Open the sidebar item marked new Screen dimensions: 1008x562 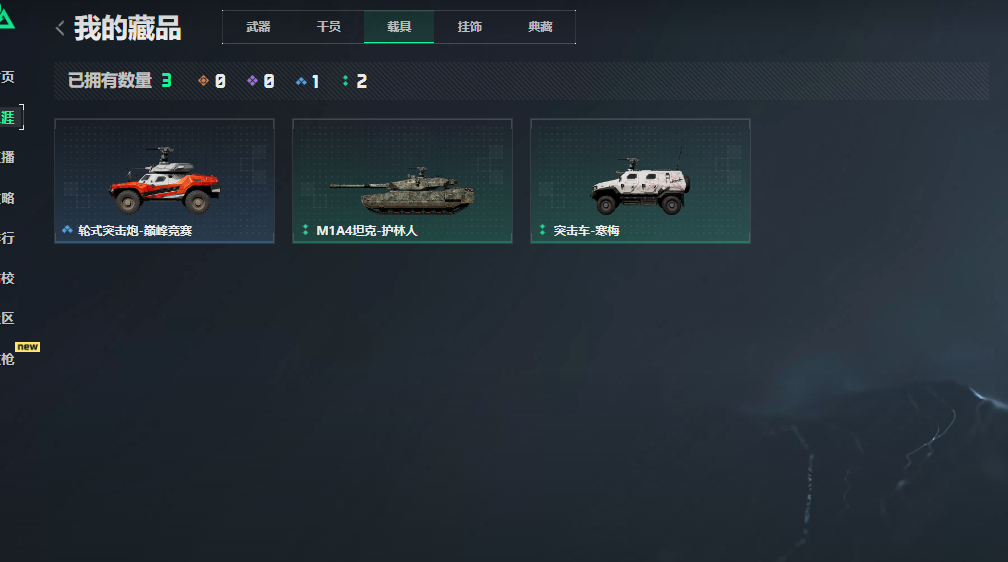(x=8, y=359)
